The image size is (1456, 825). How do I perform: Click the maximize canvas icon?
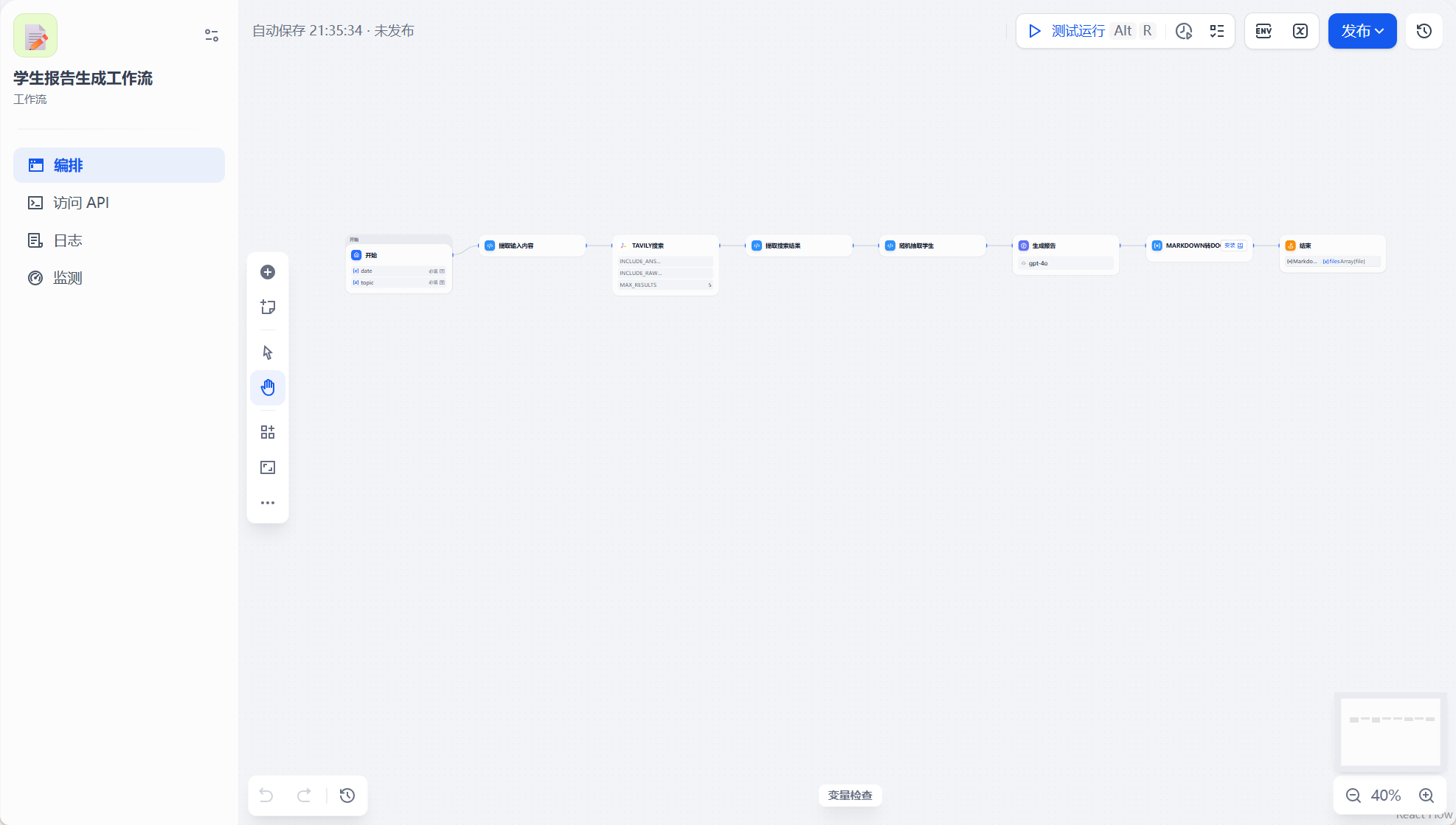[x=268, y=467]
